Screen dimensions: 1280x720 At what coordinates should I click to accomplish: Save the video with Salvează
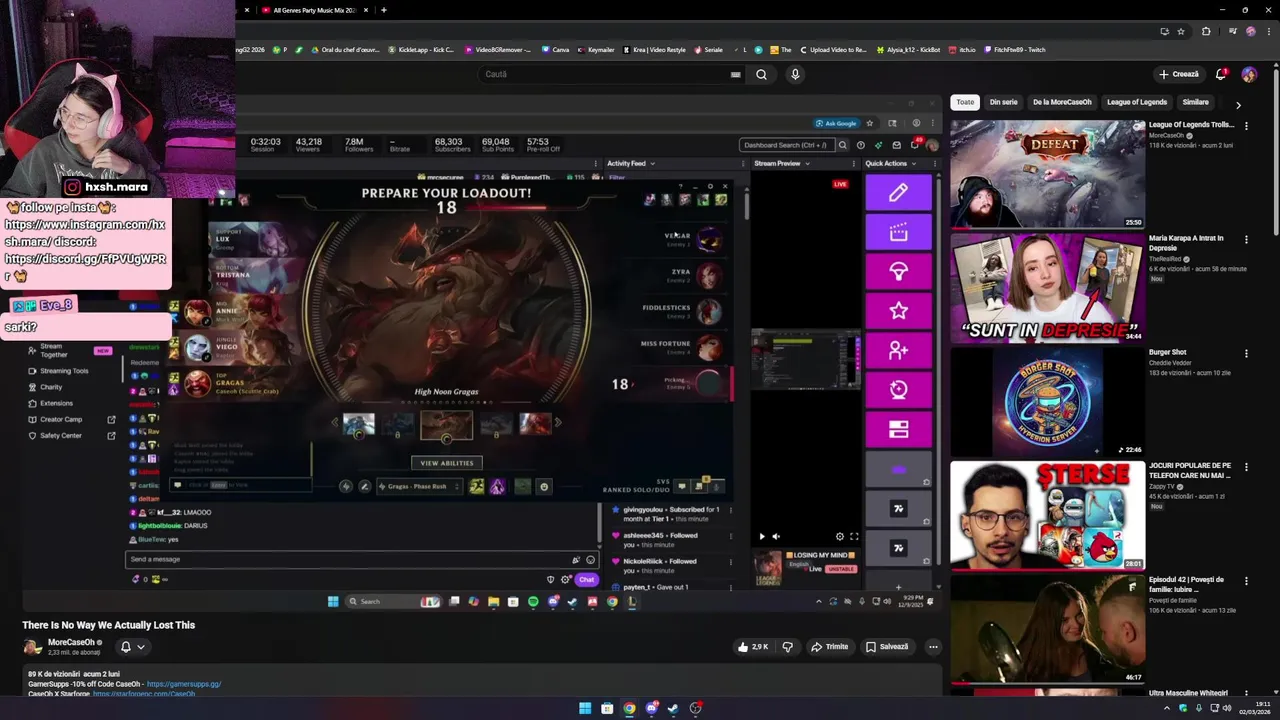pyautogui.click(x=887, y=647)
